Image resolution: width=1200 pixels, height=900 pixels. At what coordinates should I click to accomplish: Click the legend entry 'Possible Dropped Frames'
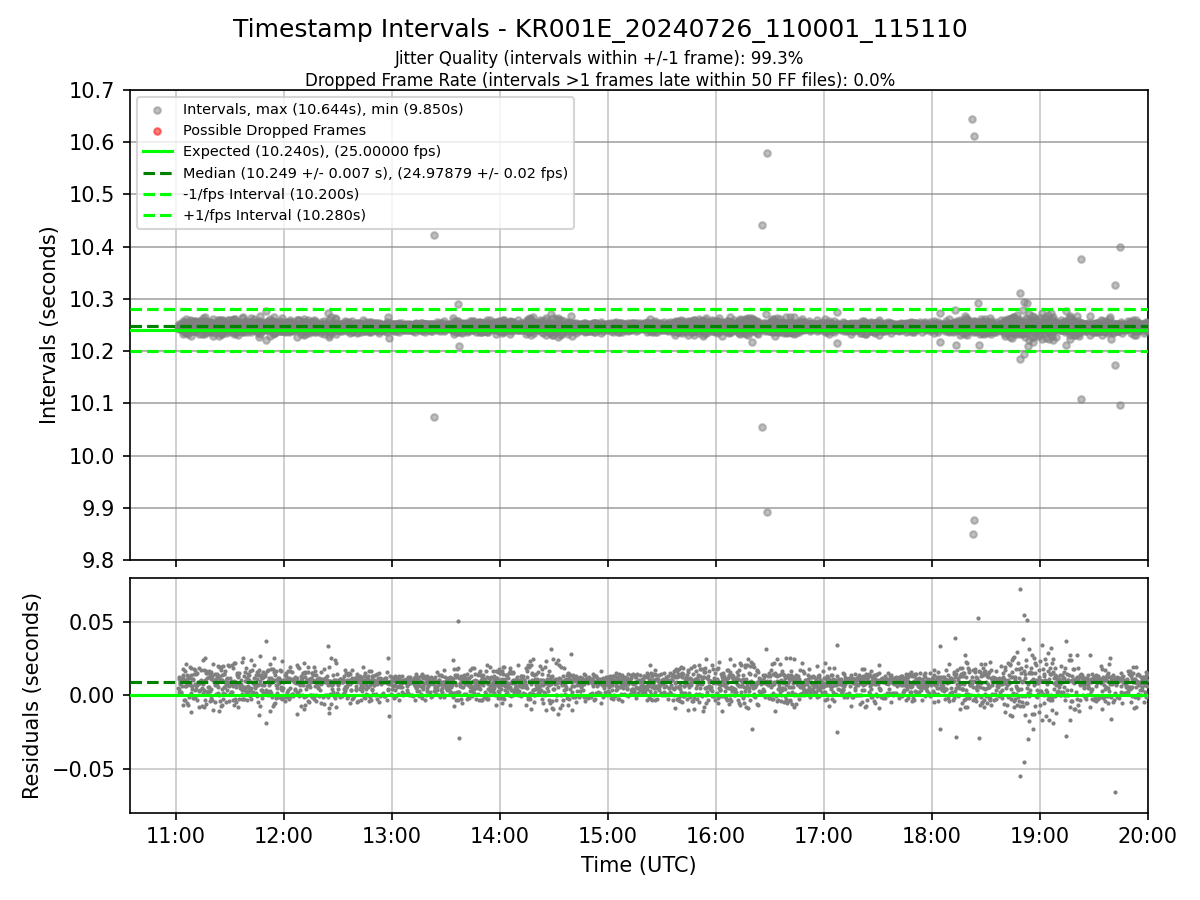coord(274,130)
